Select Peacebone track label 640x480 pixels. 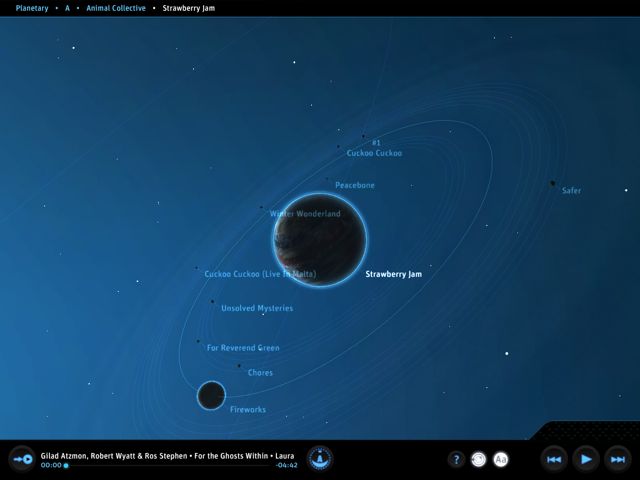[355, 185]
